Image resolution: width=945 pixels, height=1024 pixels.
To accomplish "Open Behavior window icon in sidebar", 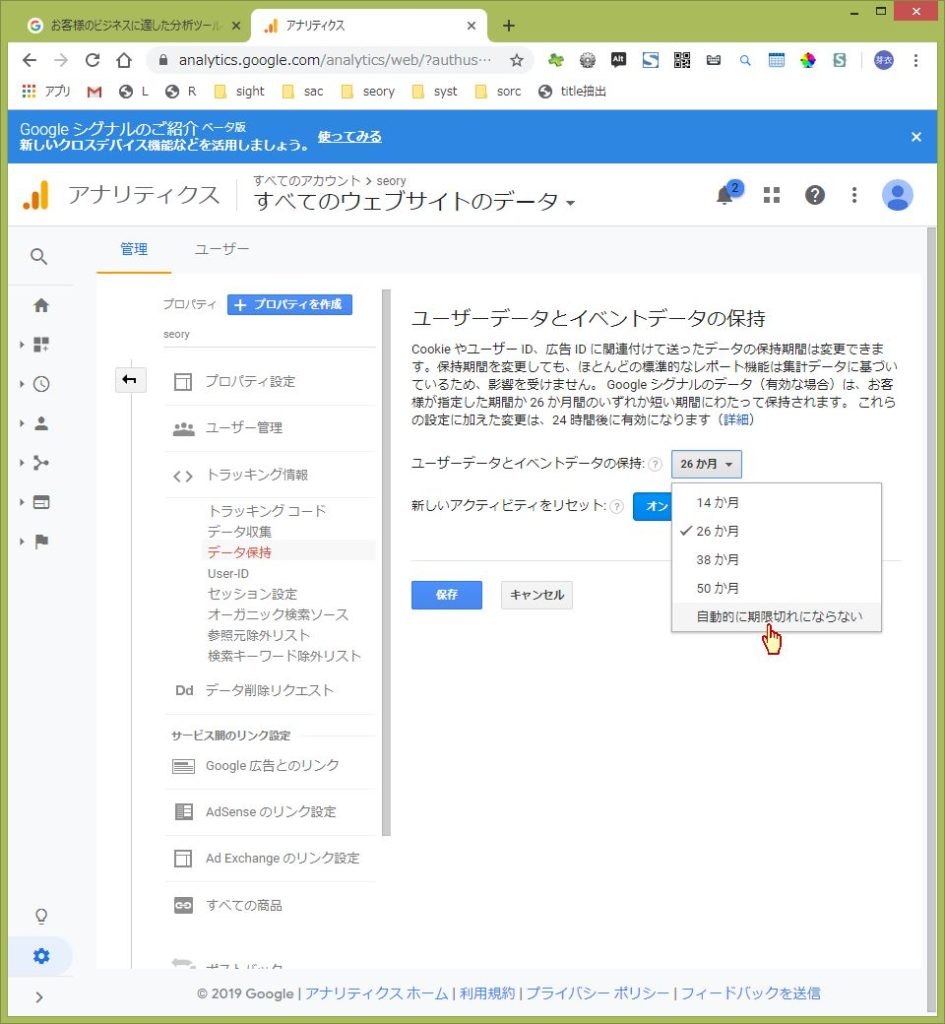I will 41,502.
